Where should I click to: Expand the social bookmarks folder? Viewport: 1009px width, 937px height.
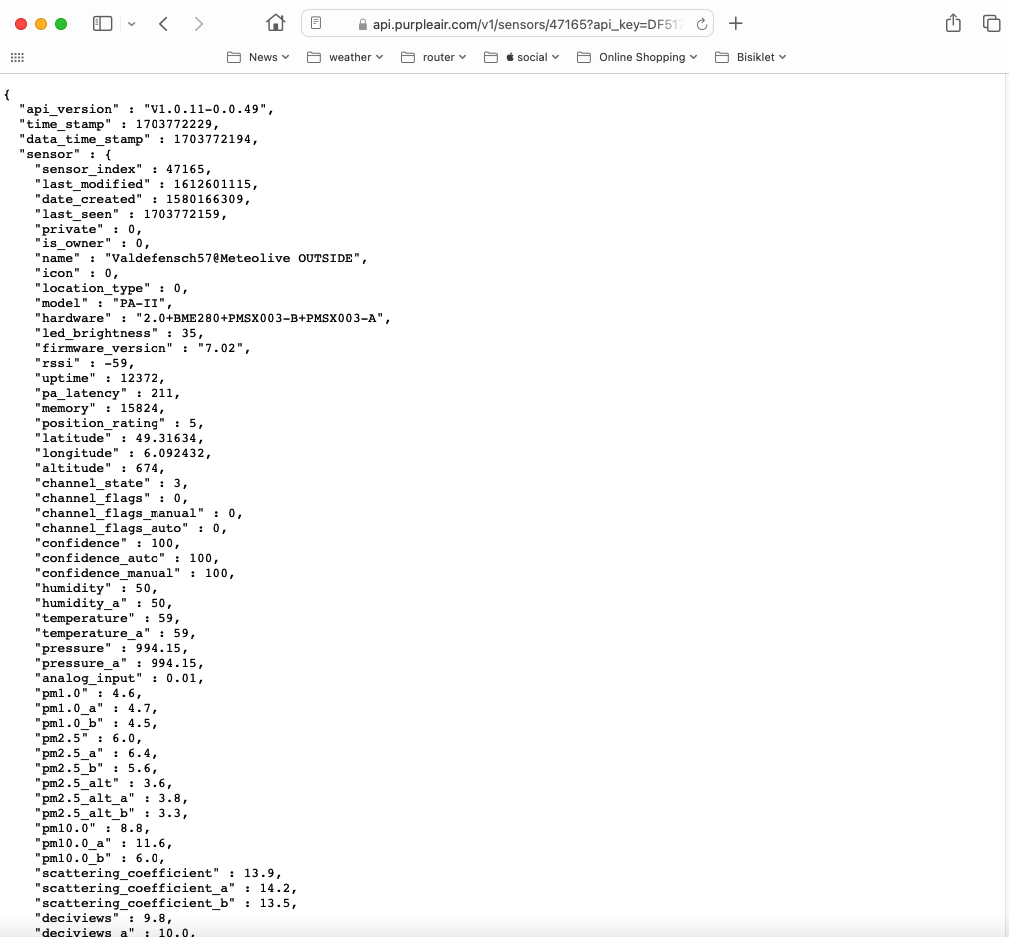(521, 57)
